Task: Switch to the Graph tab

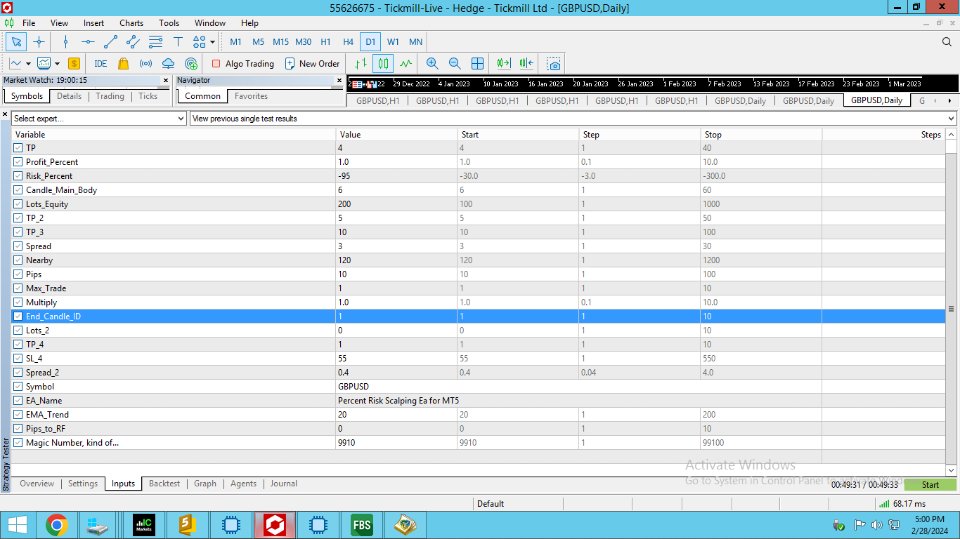Action: pos(205,483)
